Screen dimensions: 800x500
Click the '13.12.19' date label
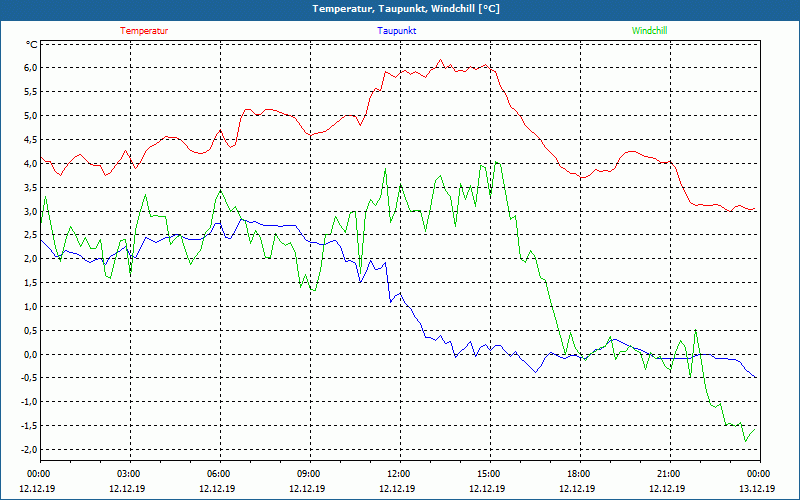click(x=757, y=488)
